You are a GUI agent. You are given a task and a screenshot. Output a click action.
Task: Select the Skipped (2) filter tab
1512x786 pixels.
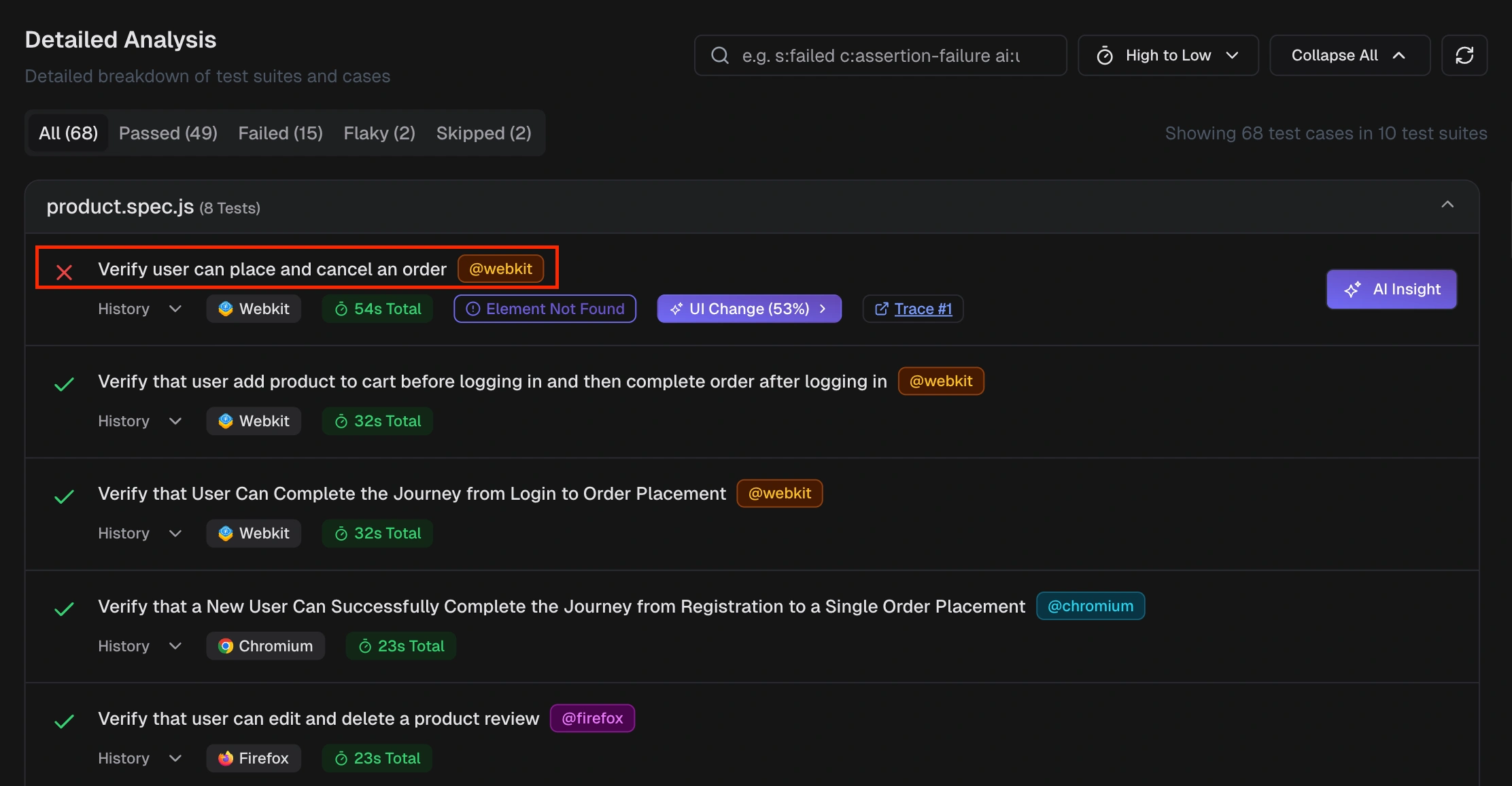point(483,133)
